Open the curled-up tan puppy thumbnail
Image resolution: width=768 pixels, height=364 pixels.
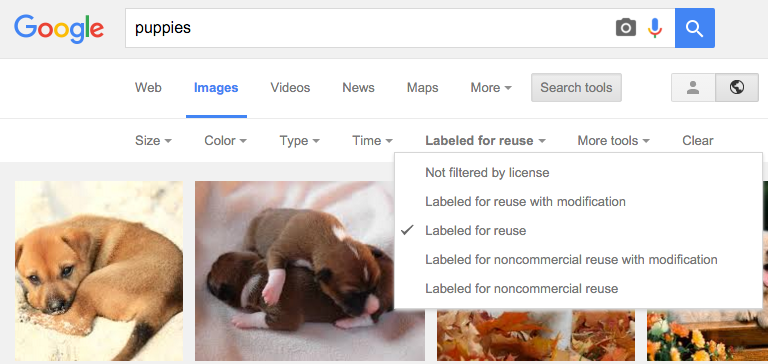(99, 271)
